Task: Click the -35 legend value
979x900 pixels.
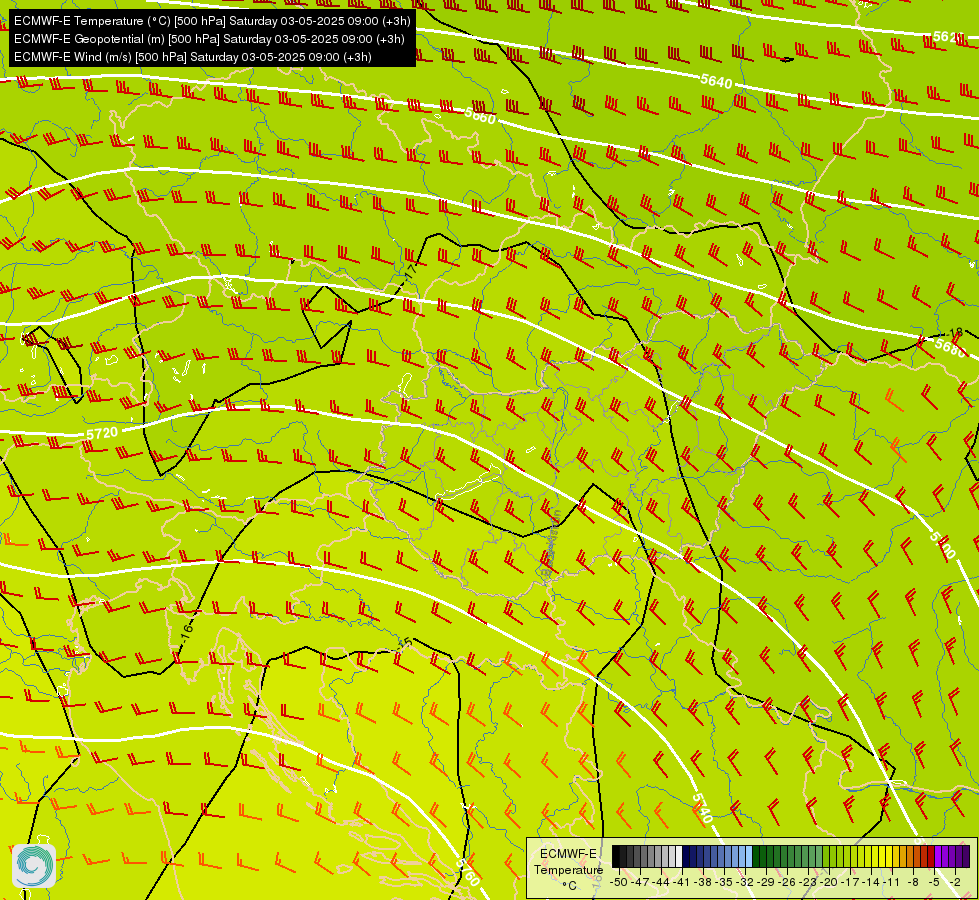Action: pyautogui.click(x=724, y=882)
